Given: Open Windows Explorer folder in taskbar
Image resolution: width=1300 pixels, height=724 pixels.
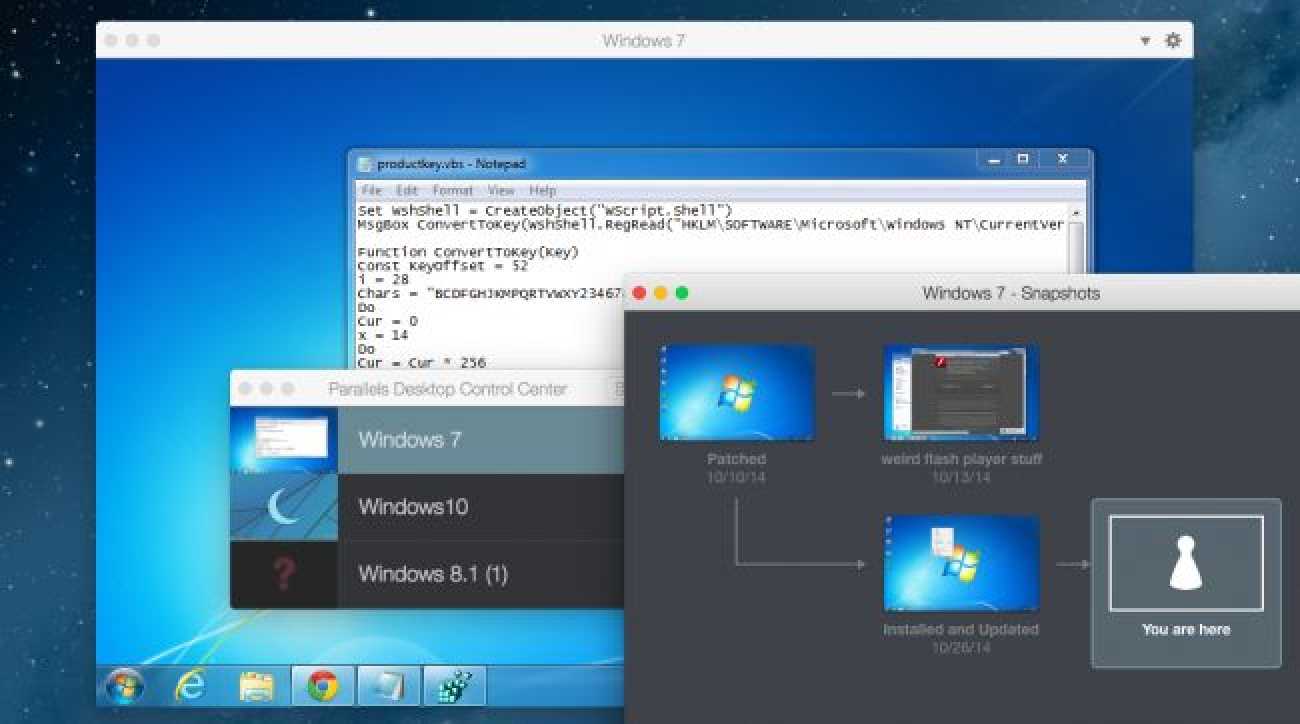Looking at the screenshot, I should 257,686.
